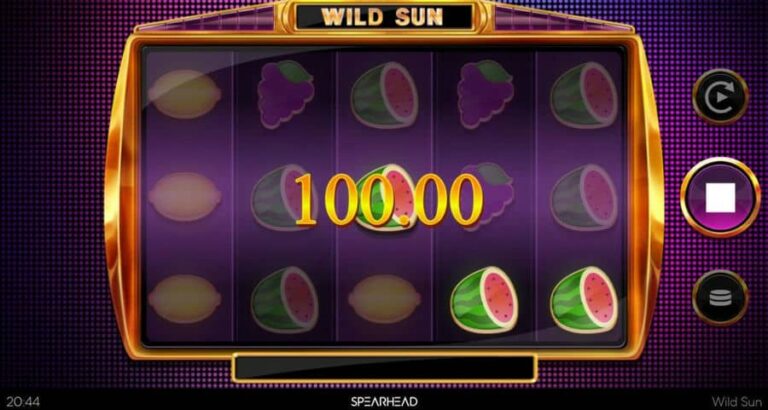Click the bottom watermelon on the second reel
This screenshot has width=768, height=410.
pyautogui.click(x=285, y=299)
